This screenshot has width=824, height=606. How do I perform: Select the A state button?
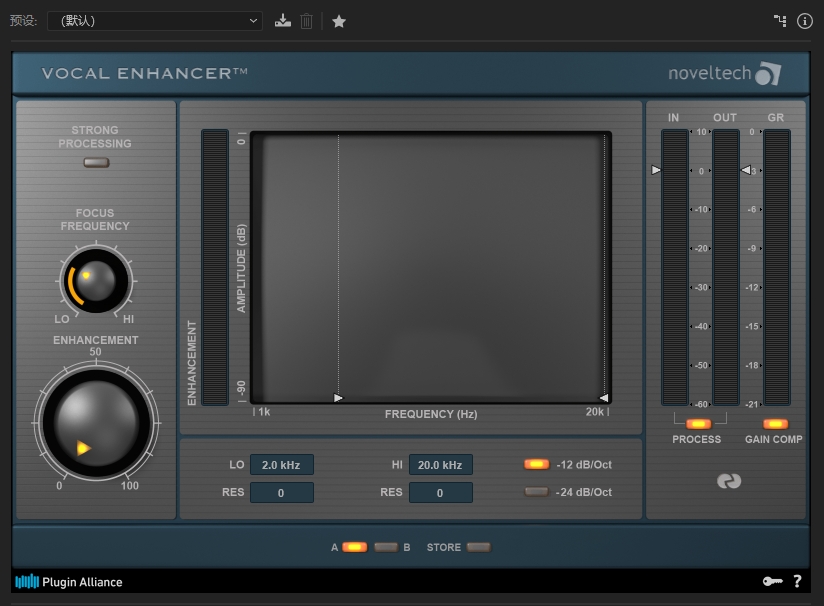[355, 547]
